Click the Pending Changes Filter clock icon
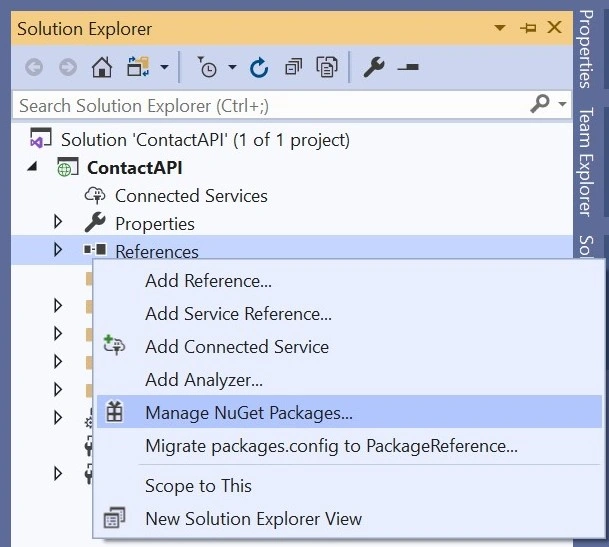This screenshot has height=547, width=609. 206,67
